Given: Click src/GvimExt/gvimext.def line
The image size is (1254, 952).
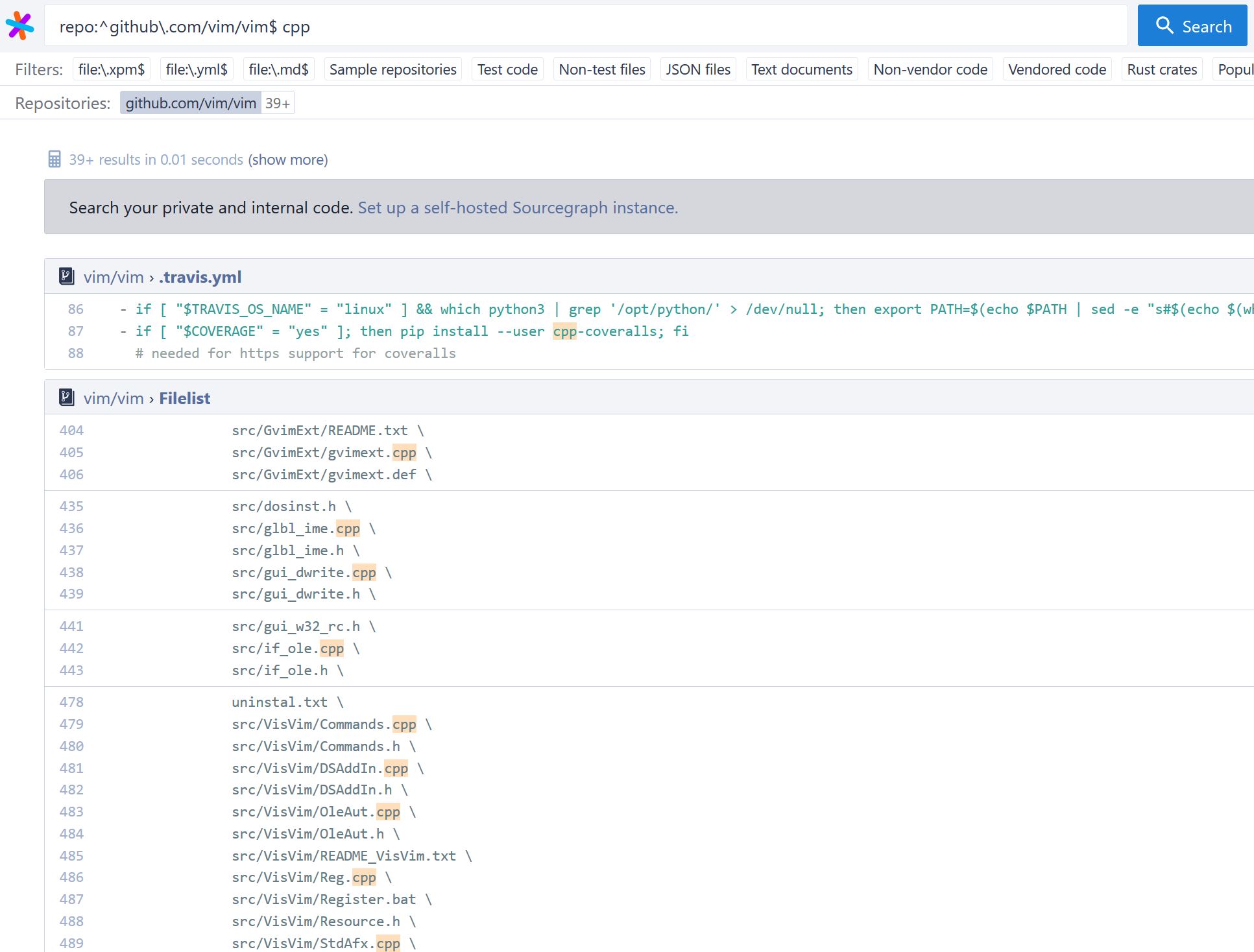Looking at the screenshot, I should [x=649, y=475].
